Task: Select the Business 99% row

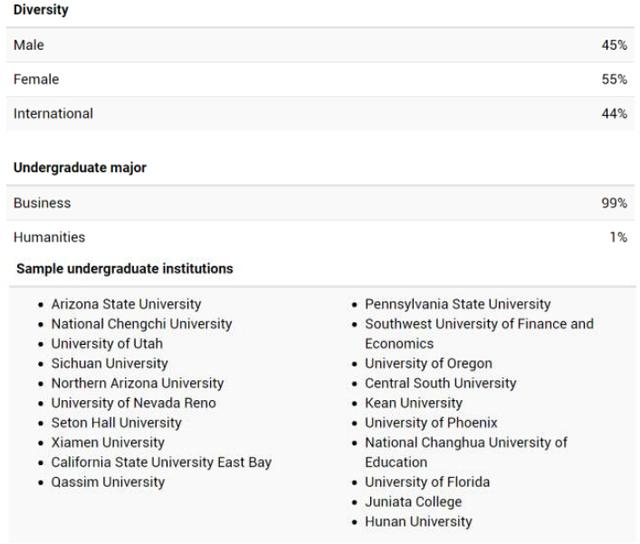Action: click(x=320, y=203)
